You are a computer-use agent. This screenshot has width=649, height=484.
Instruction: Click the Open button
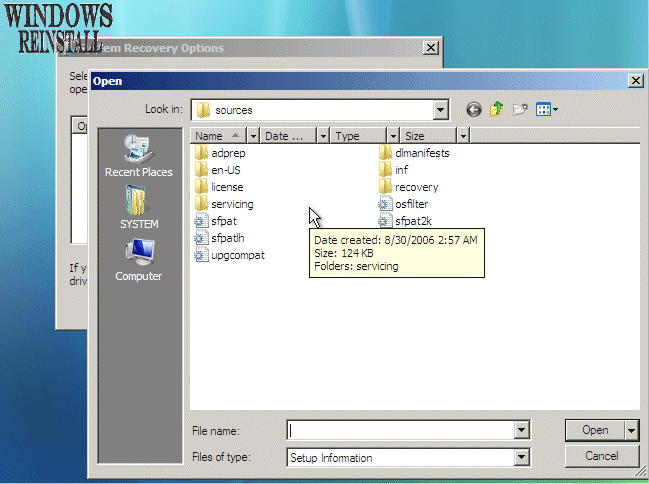pos(594,430)
